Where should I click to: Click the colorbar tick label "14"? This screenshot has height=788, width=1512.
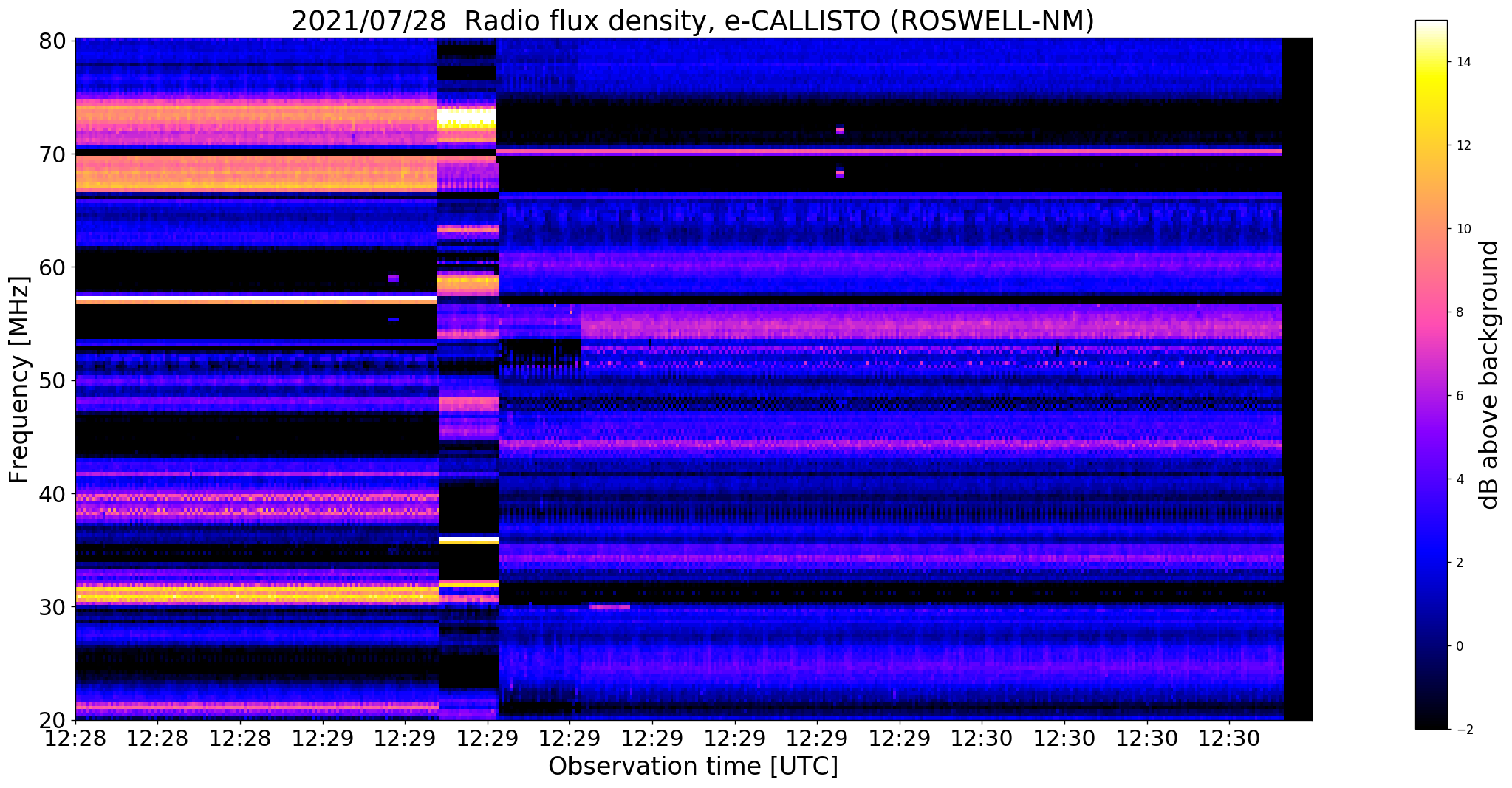coord(1463,62)
